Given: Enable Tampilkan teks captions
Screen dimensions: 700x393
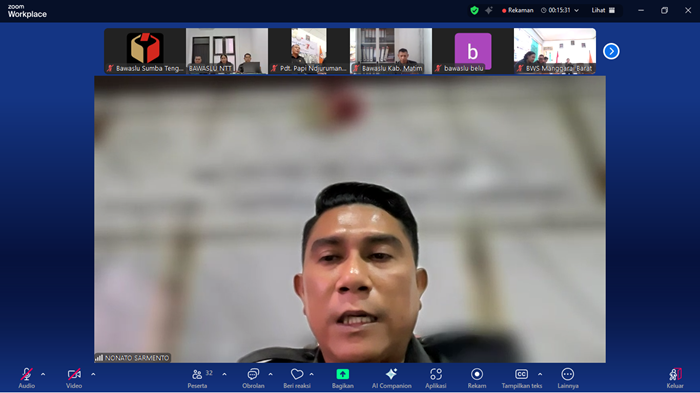Looking at the screenshot, I should [521, 378].
